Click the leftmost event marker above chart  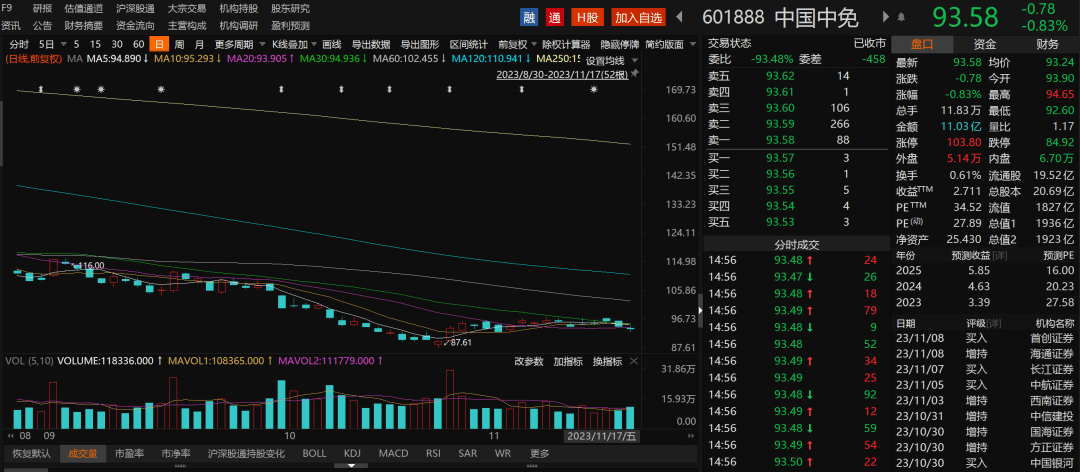[41, 90]
